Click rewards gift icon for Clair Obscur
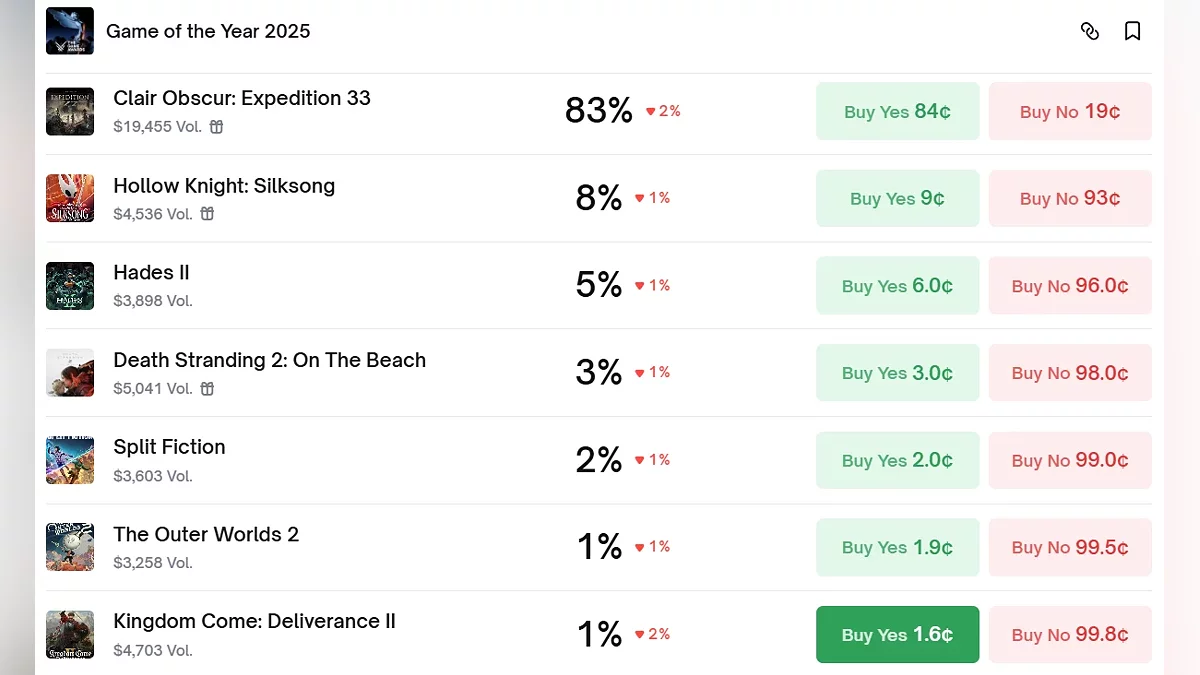Screen dimensions: 1200x675 [216, 127]
